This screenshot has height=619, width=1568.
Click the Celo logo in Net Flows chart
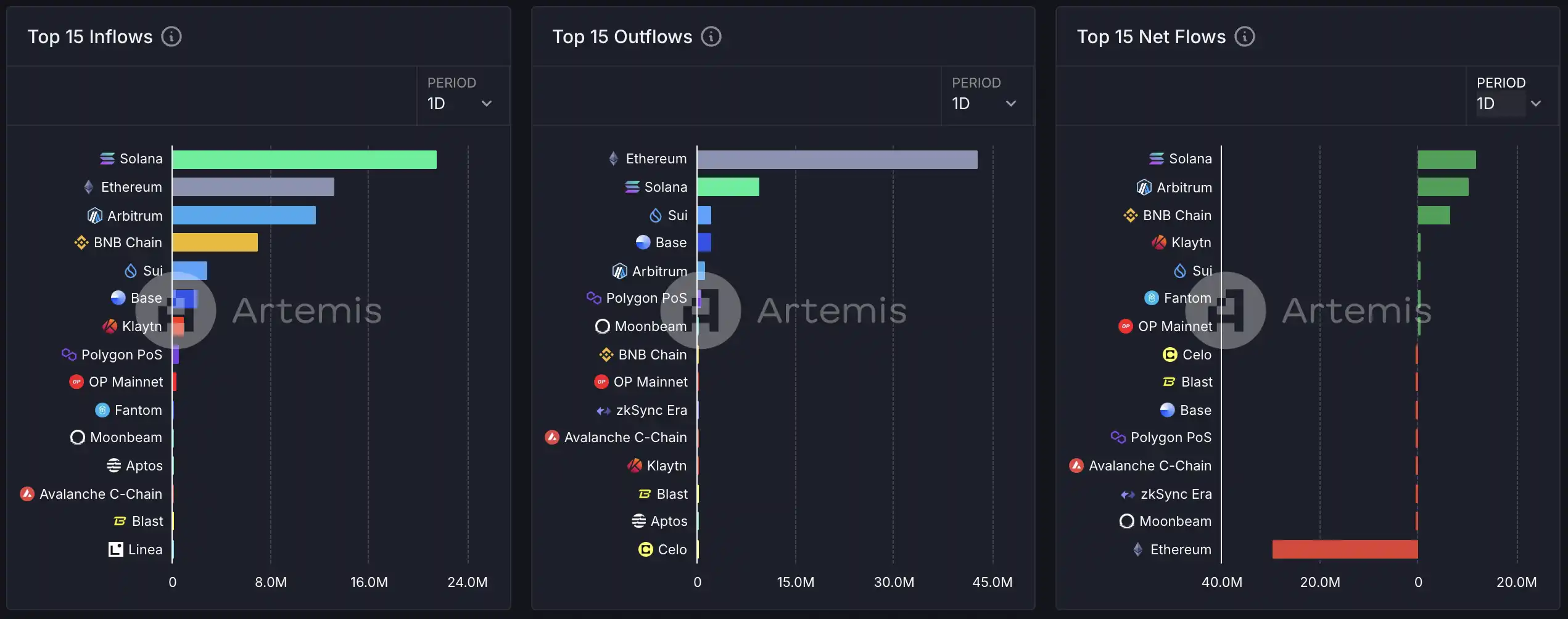pos(1170,355)
